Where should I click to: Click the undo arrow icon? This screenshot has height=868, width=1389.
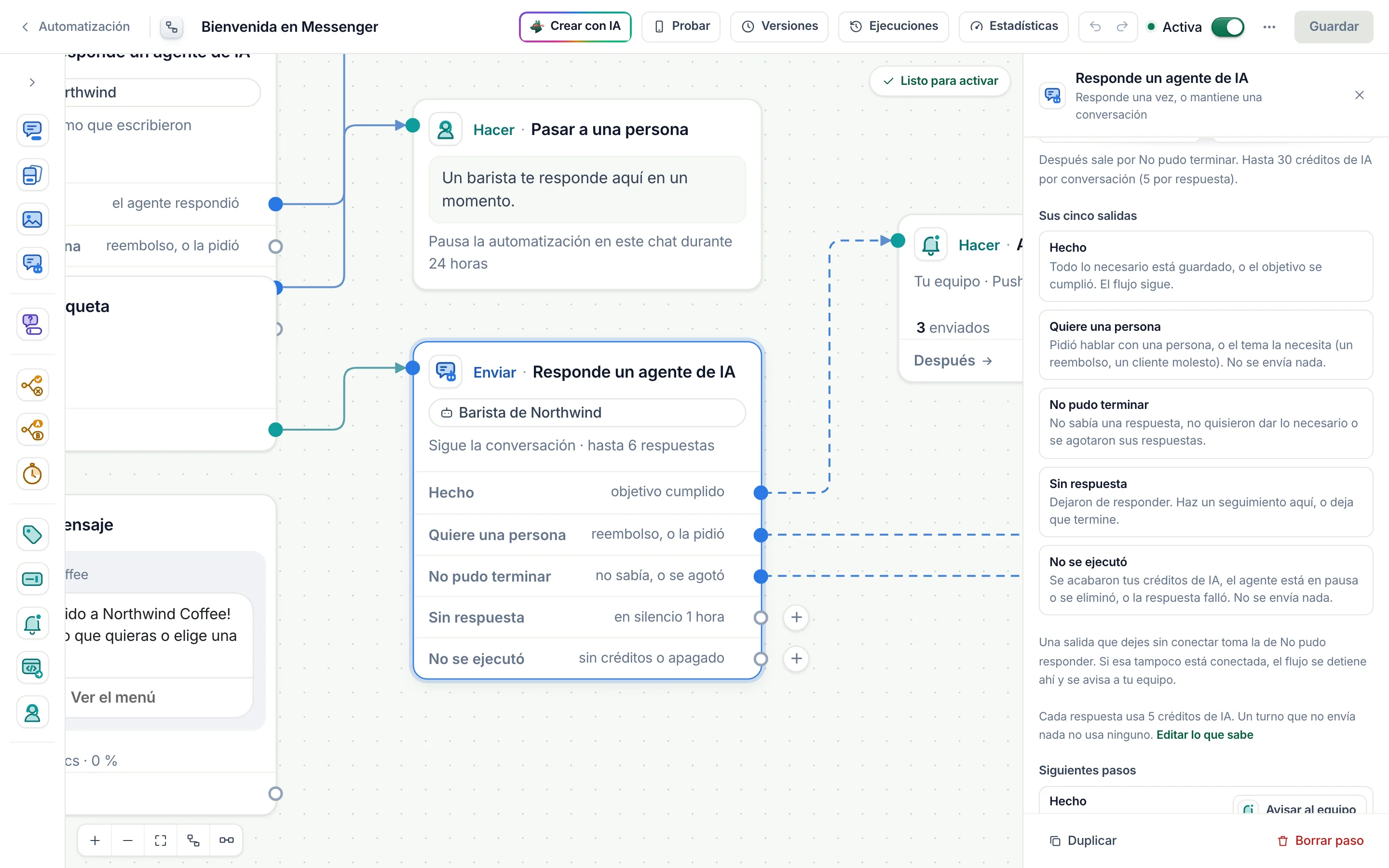tap(1095, 27)
